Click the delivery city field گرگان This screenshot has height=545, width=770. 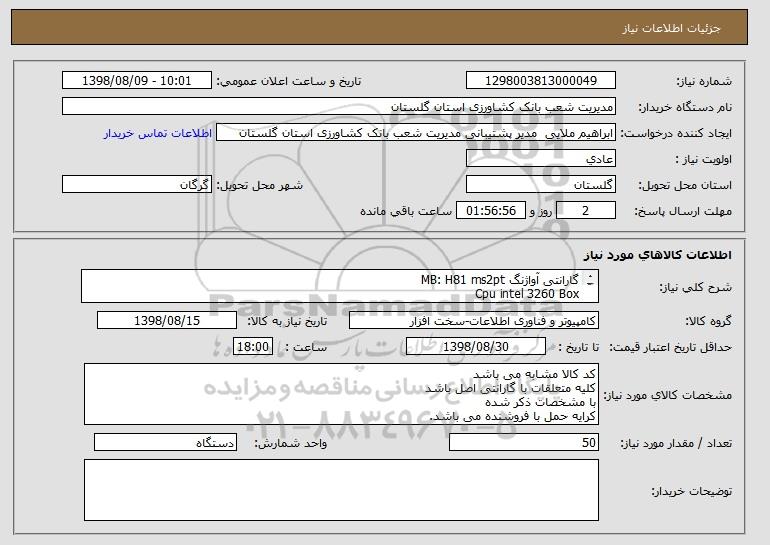(x=137, y=185)
